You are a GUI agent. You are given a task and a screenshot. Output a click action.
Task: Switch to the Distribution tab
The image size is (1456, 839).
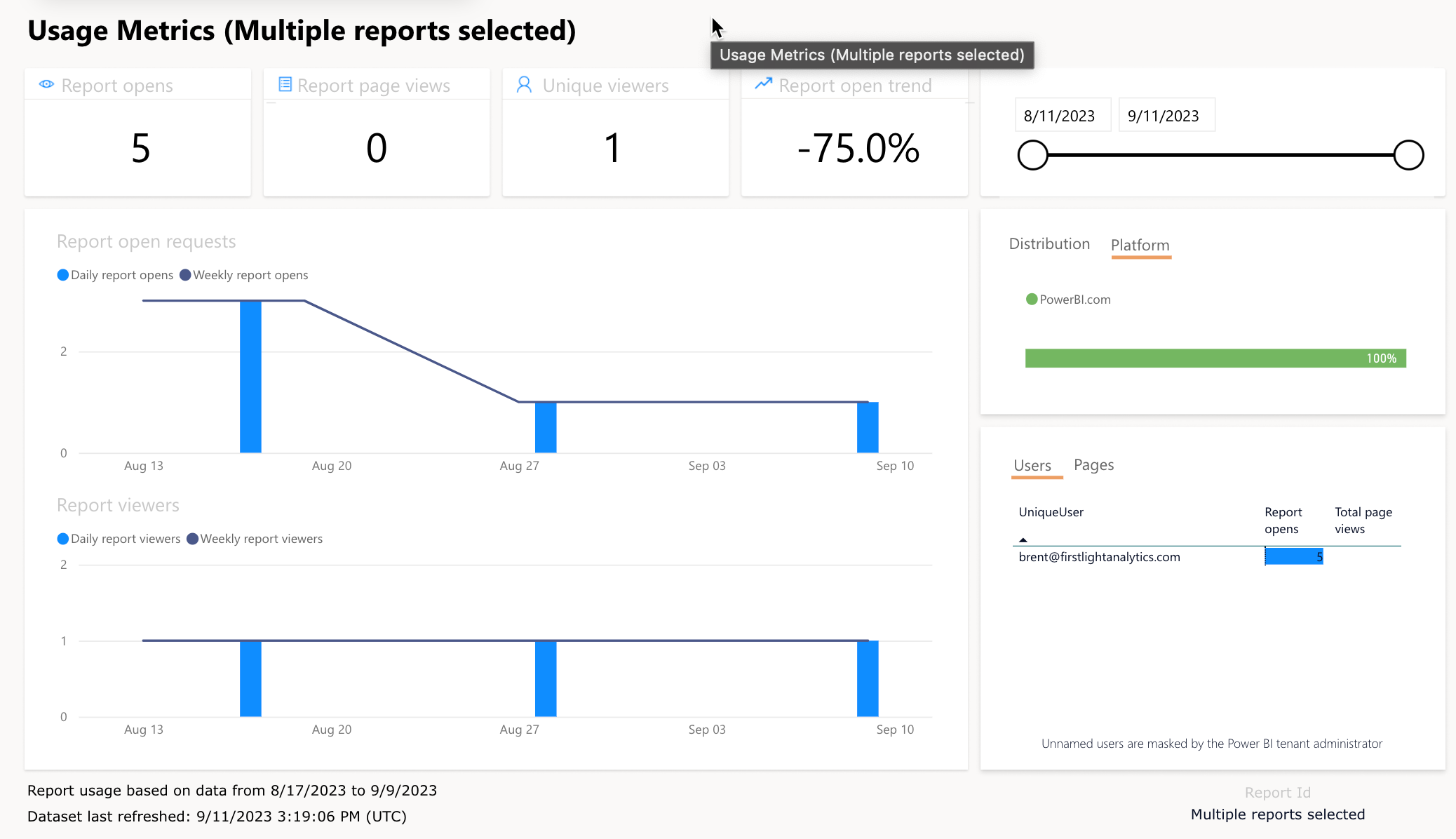click(x=1049, y=243)
